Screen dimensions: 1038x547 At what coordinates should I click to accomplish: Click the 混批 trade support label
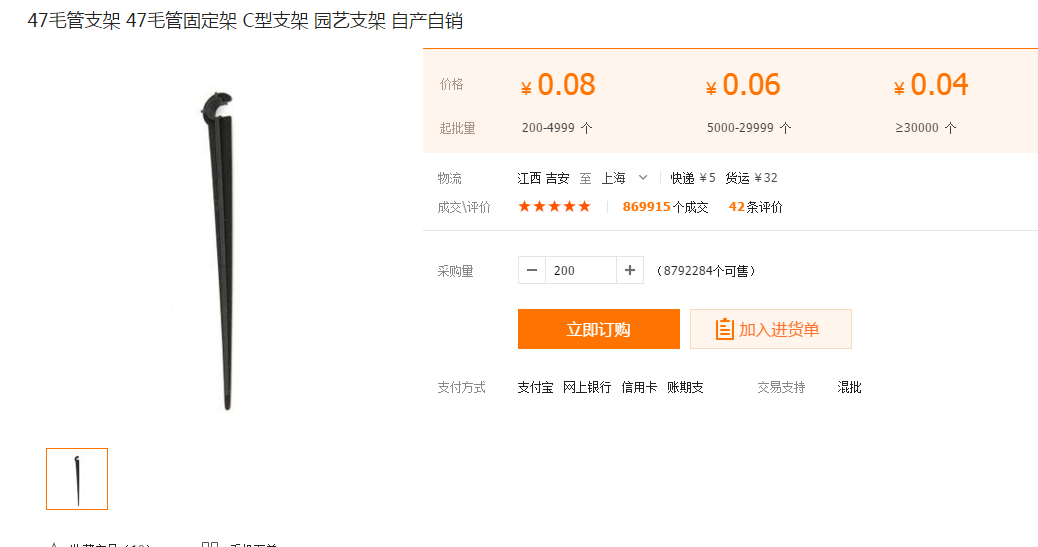(849, 387)
